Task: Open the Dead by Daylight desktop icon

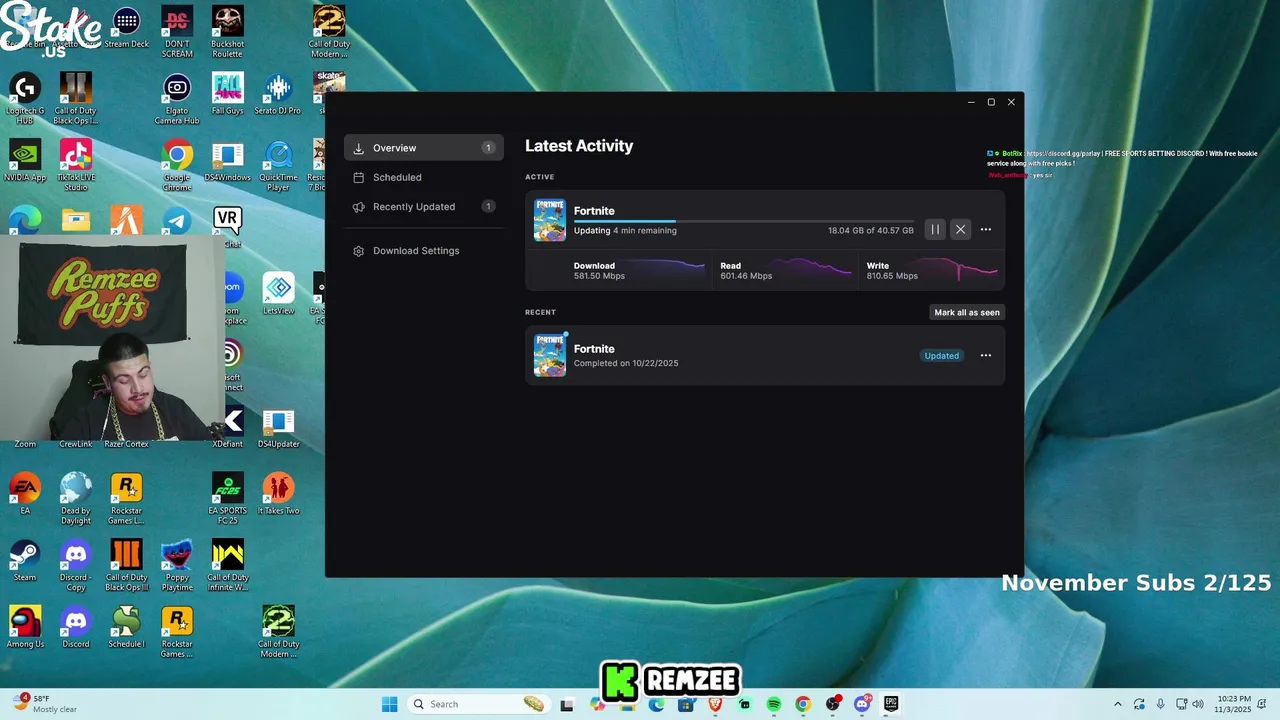Action: pyautogui.click(x=76, y=499)
